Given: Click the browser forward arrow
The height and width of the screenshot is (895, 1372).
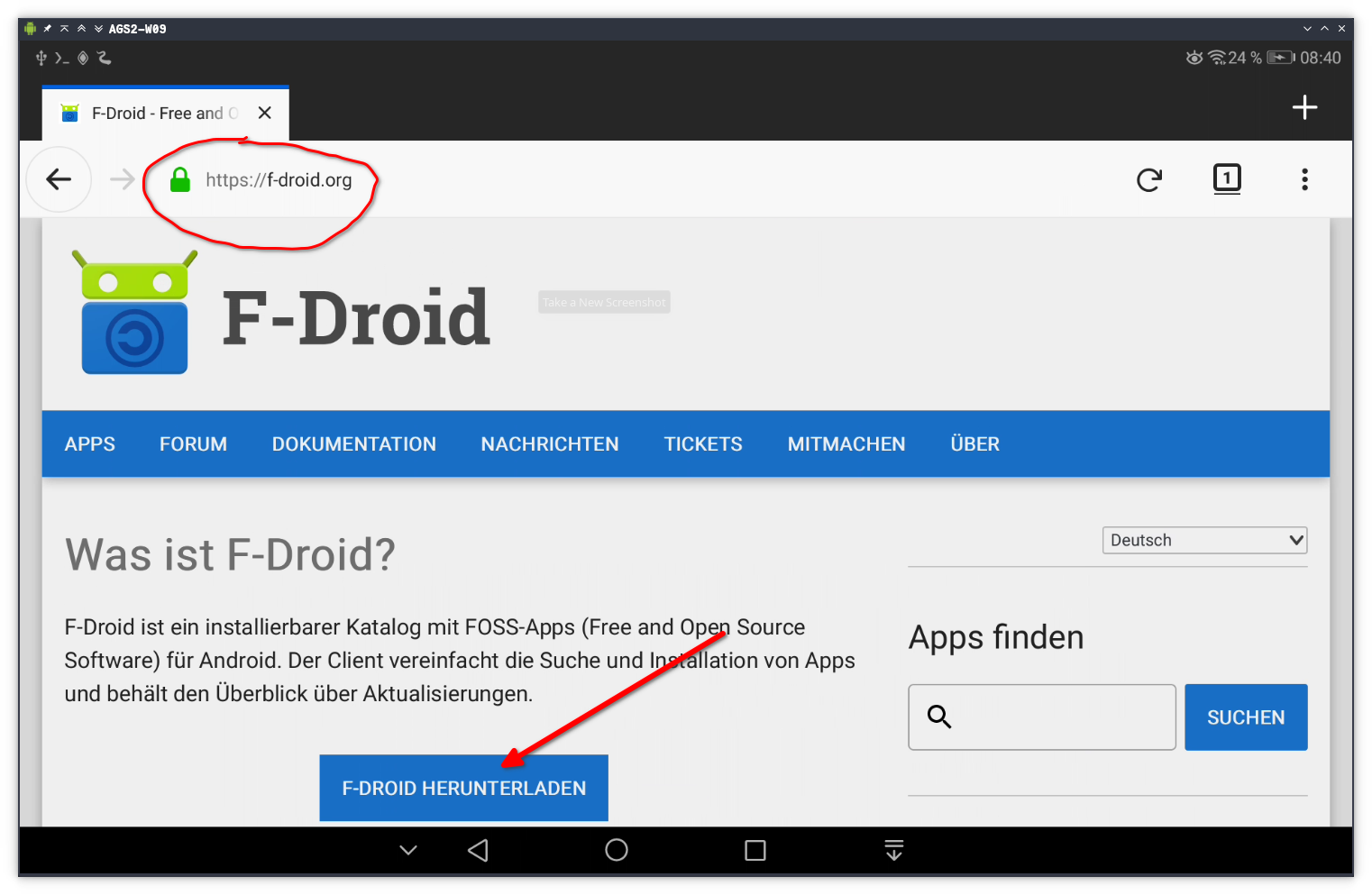Looking at the screenshot, I should coord(122,179).
